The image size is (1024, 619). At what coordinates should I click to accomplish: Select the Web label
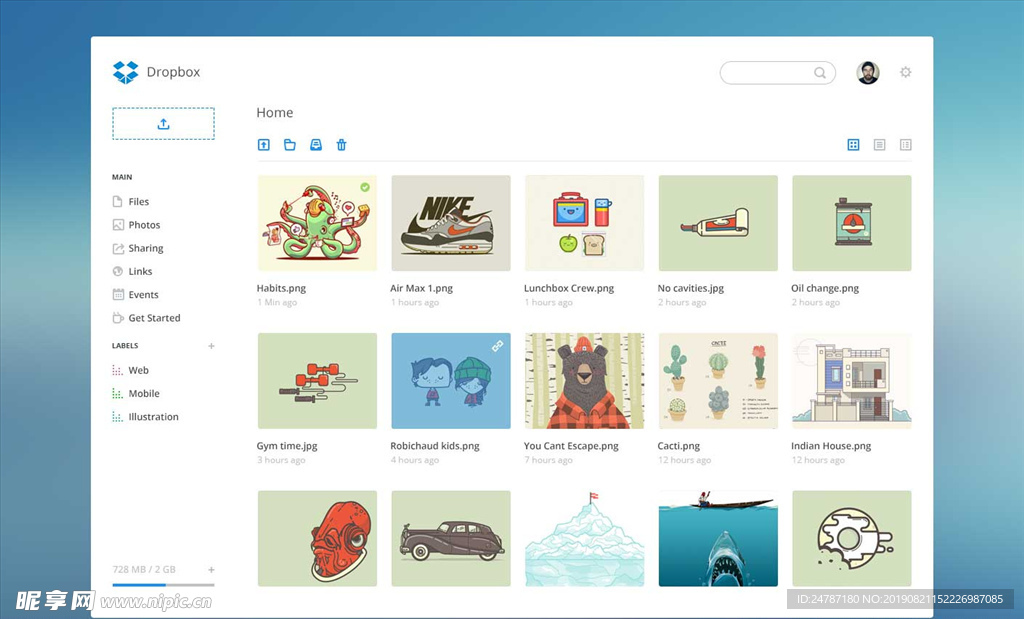(131, 371)
